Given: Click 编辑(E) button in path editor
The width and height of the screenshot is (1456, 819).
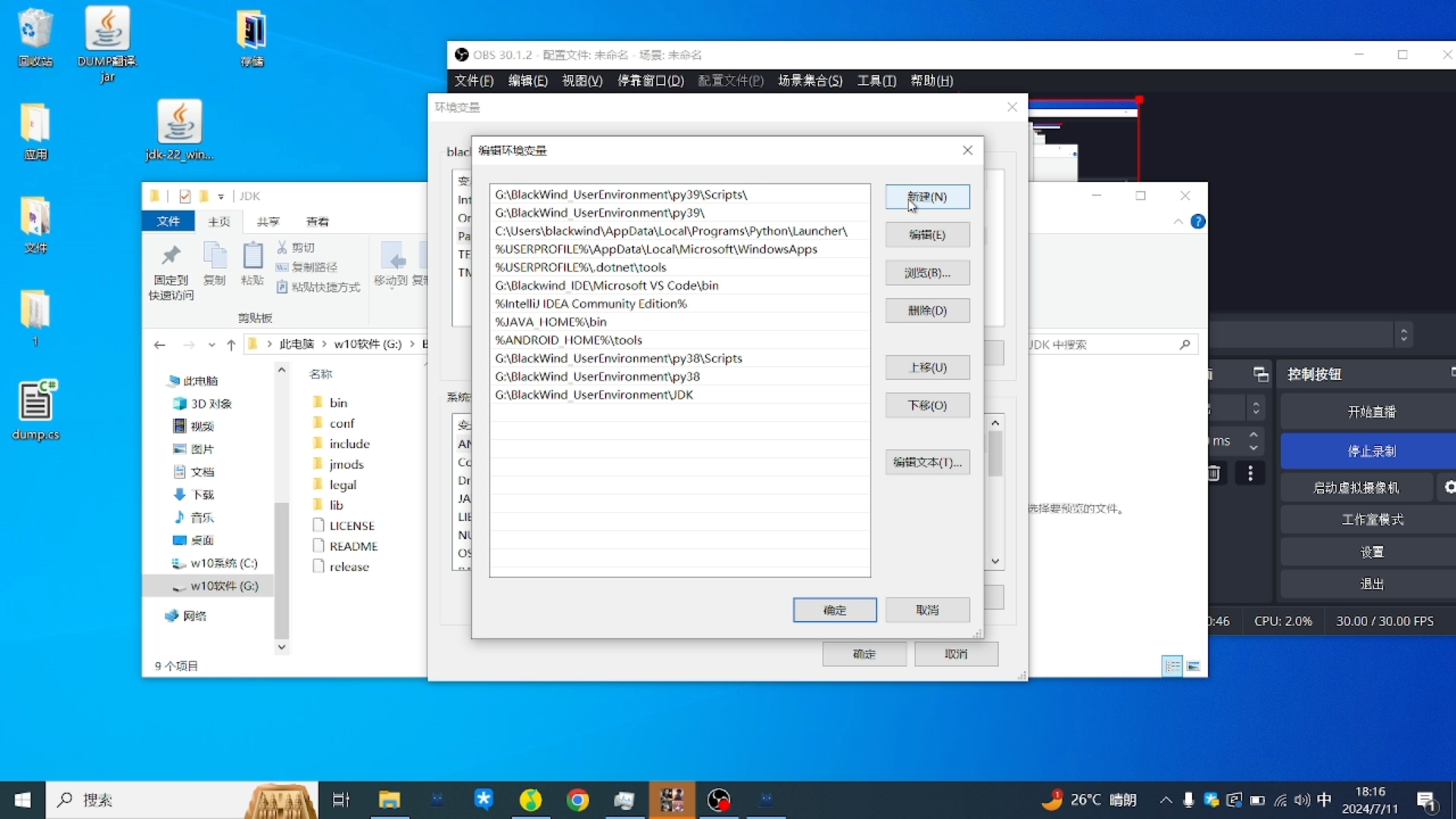Looking at the screenshot, I should coord(927,234).
